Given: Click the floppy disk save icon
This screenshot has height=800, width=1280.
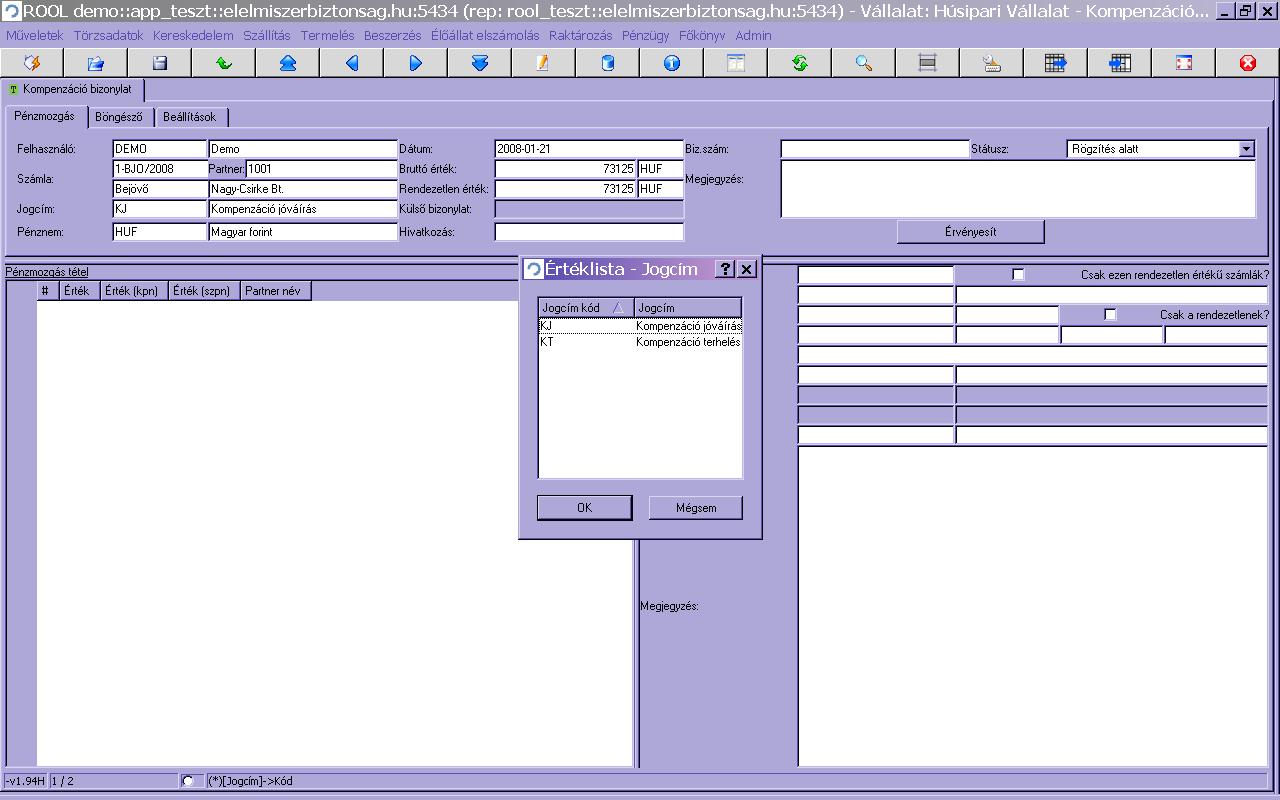Looking at the screenshot, I should tap(159, 63).
